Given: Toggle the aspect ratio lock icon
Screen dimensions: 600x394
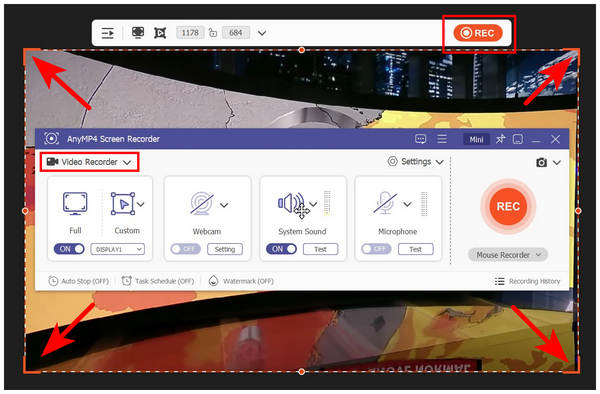Looking at the screenshot, I should point(213,33).
